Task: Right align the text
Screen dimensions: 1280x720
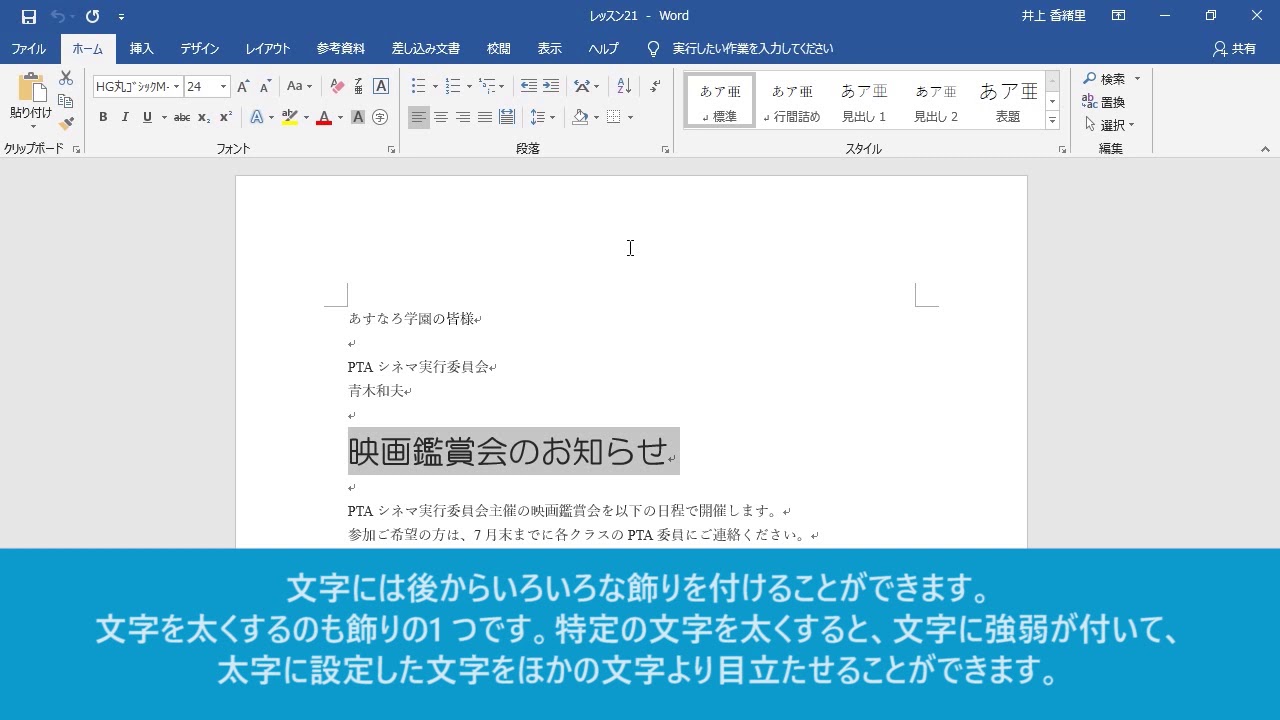Action: coord(463,117)
